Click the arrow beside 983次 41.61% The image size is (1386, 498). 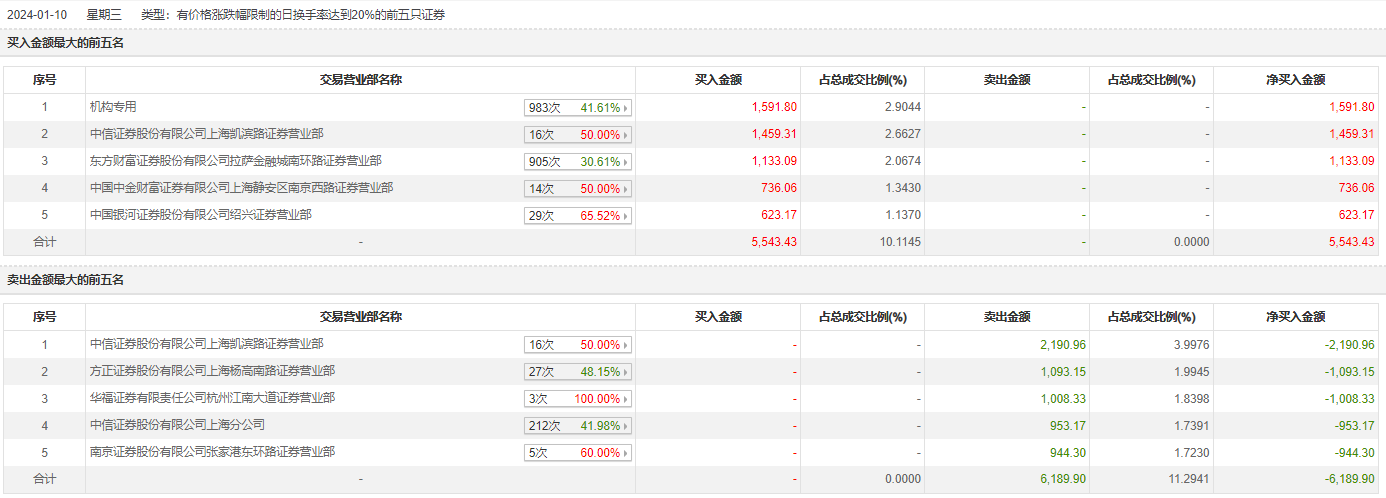627,108
